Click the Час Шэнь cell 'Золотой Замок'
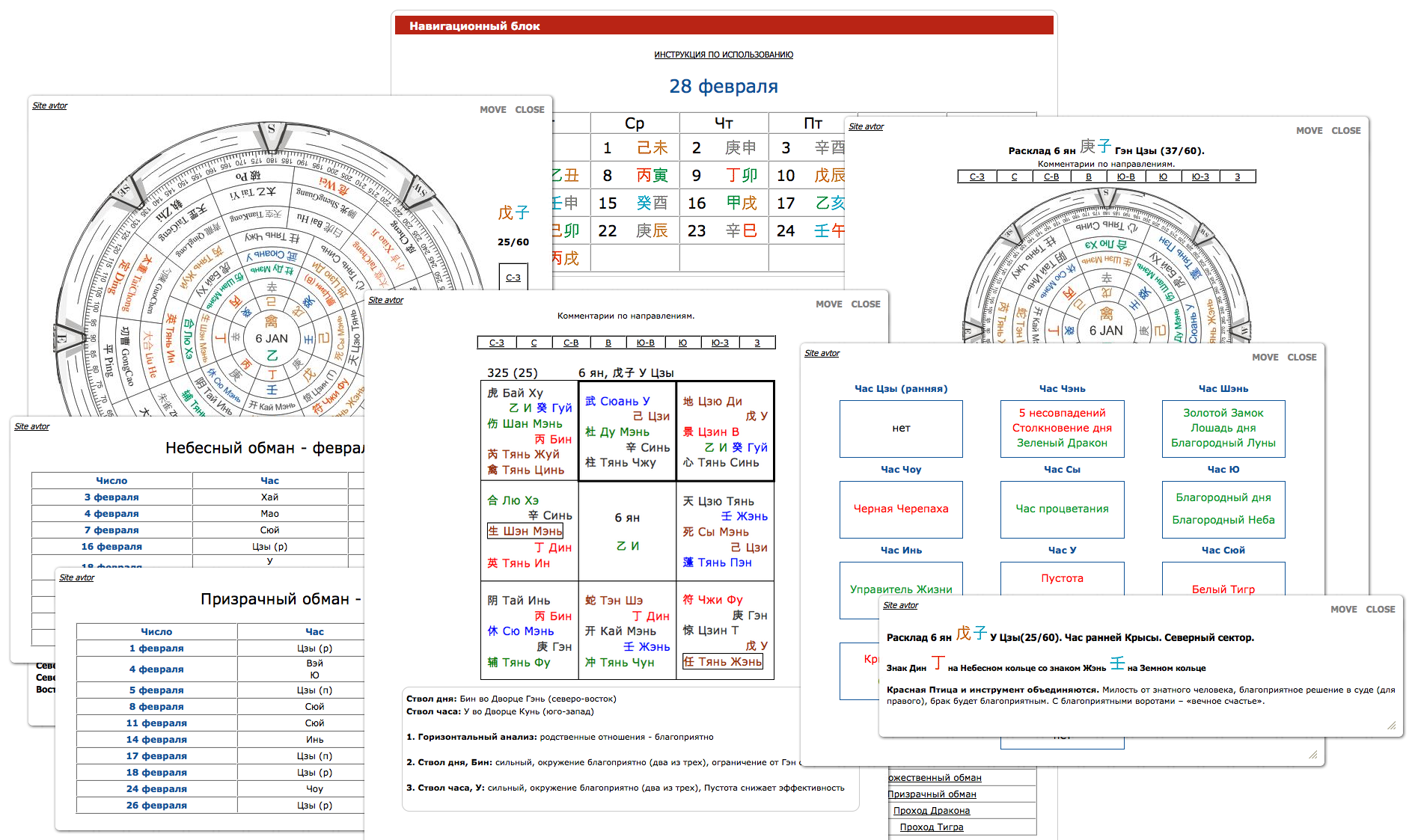The width and height of the screenshot is (1415, 840). coord(1223,429)
